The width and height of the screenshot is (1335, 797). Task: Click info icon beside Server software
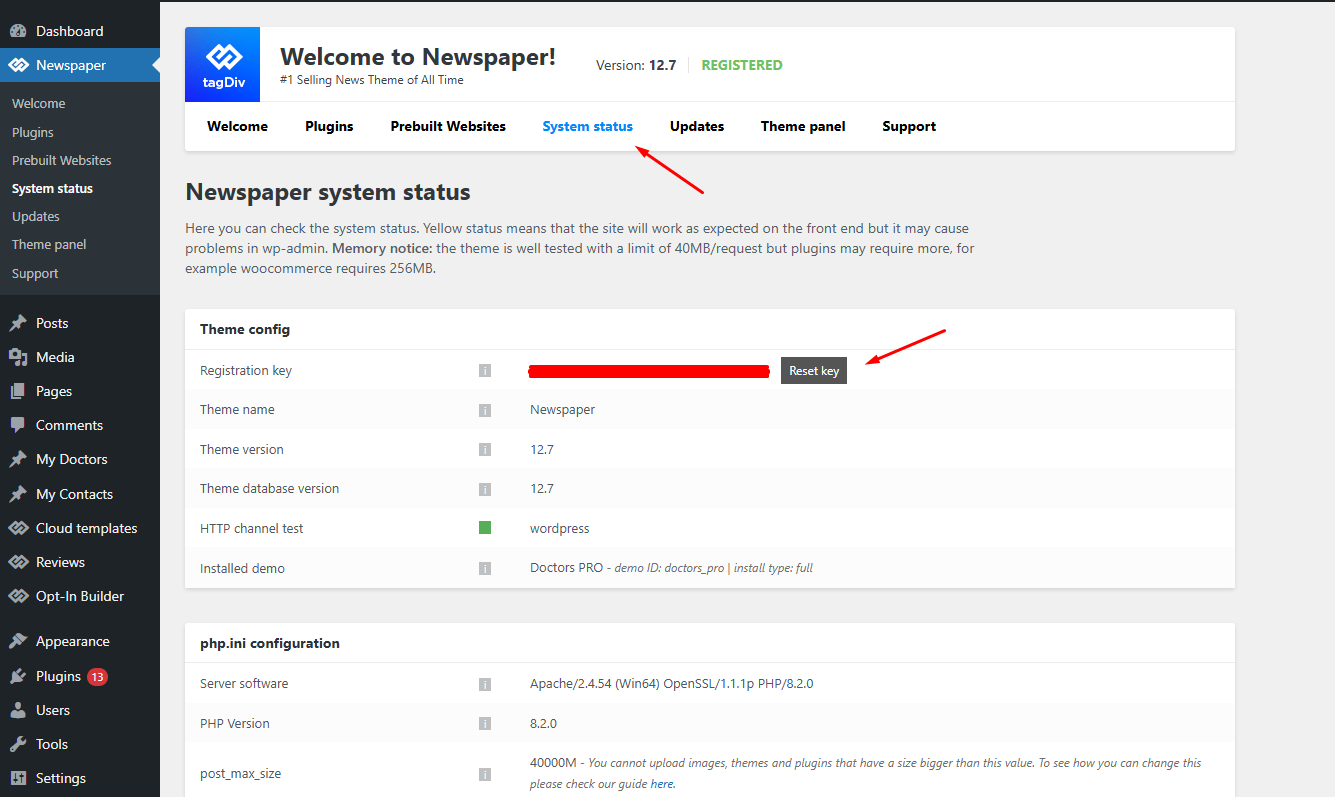pos(485,684)
